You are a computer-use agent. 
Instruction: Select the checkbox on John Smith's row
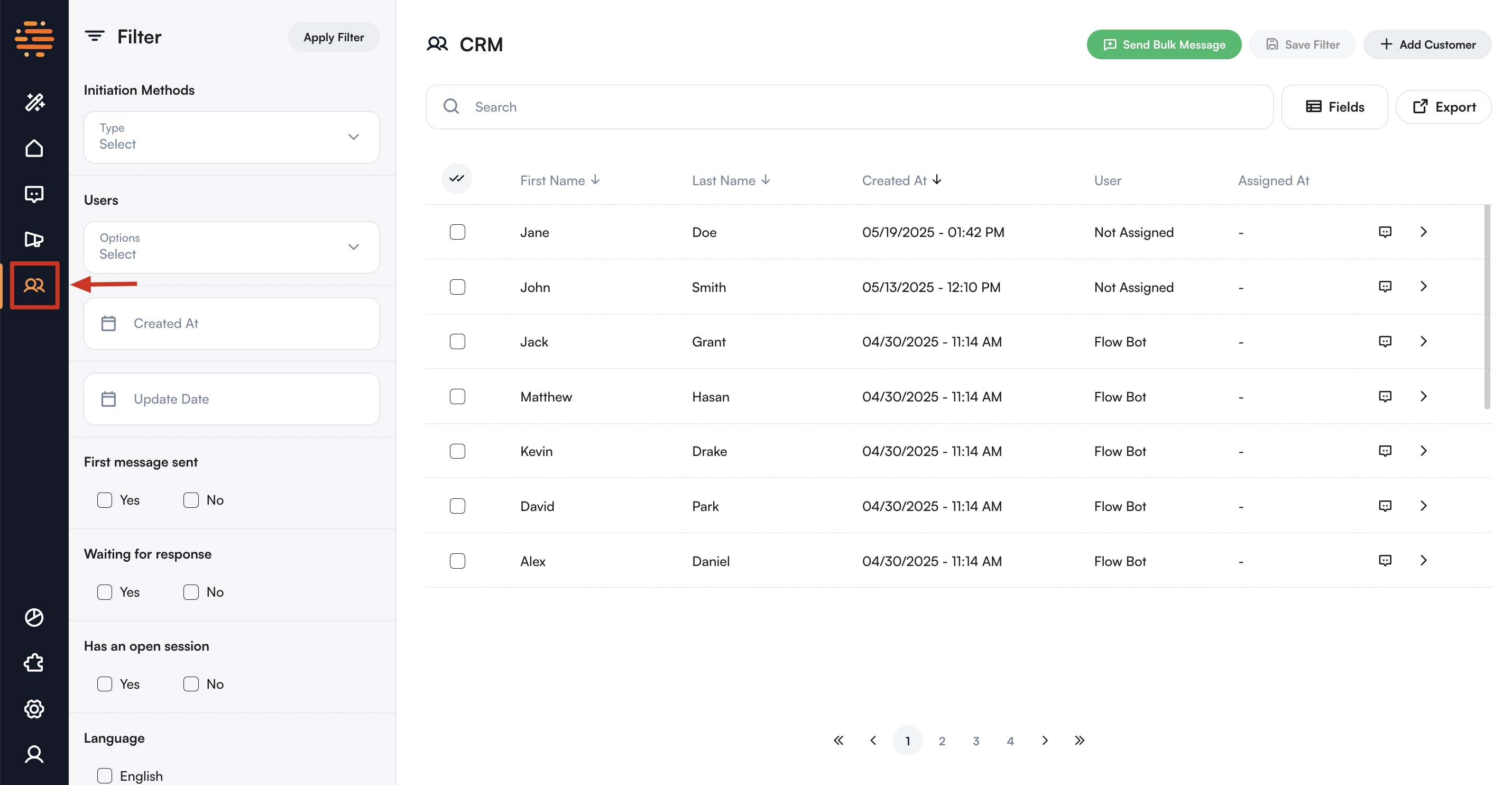tap(458, 287)
